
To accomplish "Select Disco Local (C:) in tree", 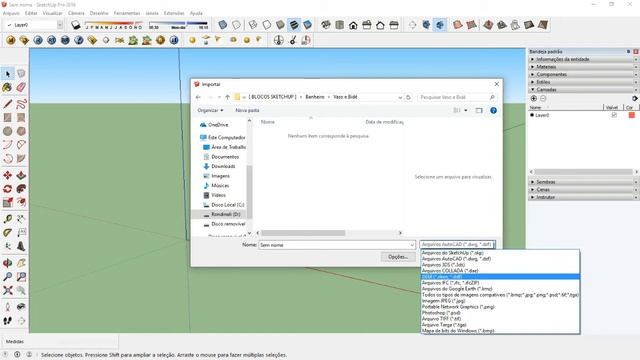I will tap(224, 204).
